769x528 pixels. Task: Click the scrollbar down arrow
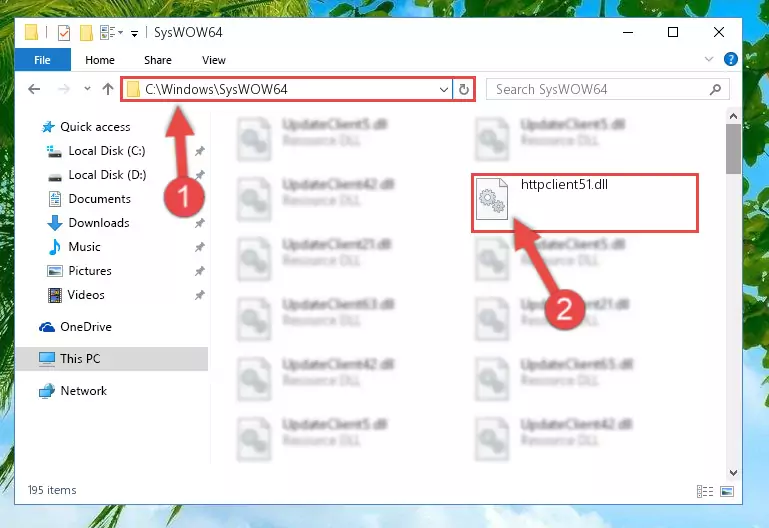click(733, 473)
